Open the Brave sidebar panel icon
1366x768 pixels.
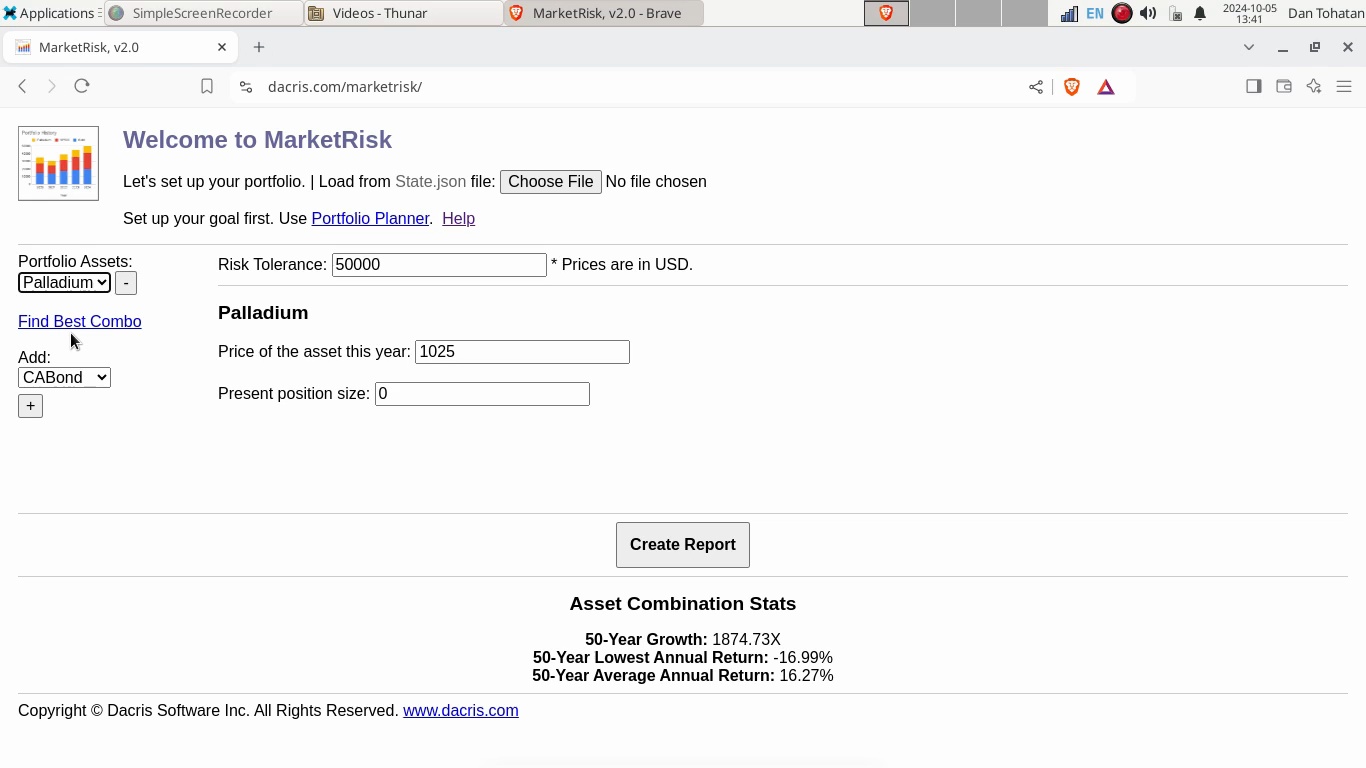1253,87
